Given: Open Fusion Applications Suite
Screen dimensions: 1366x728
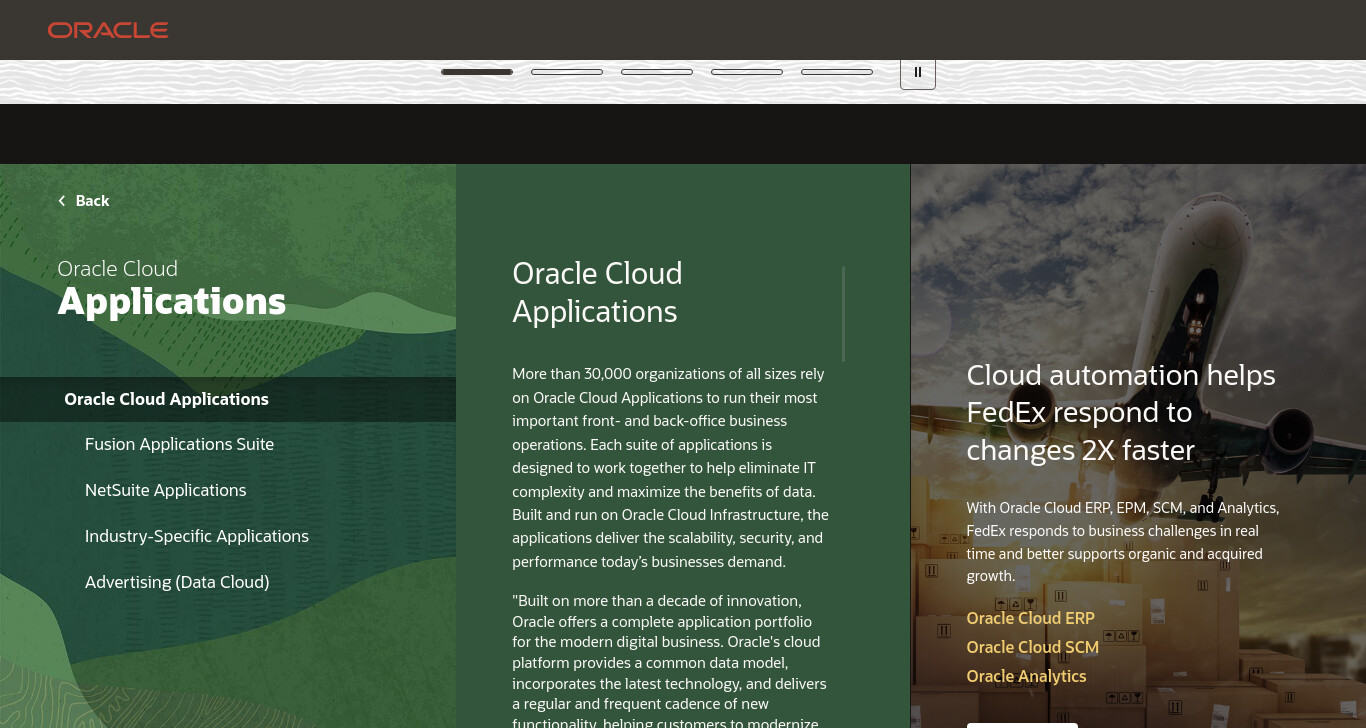Looking at the screenshot, I should [180, 444].
